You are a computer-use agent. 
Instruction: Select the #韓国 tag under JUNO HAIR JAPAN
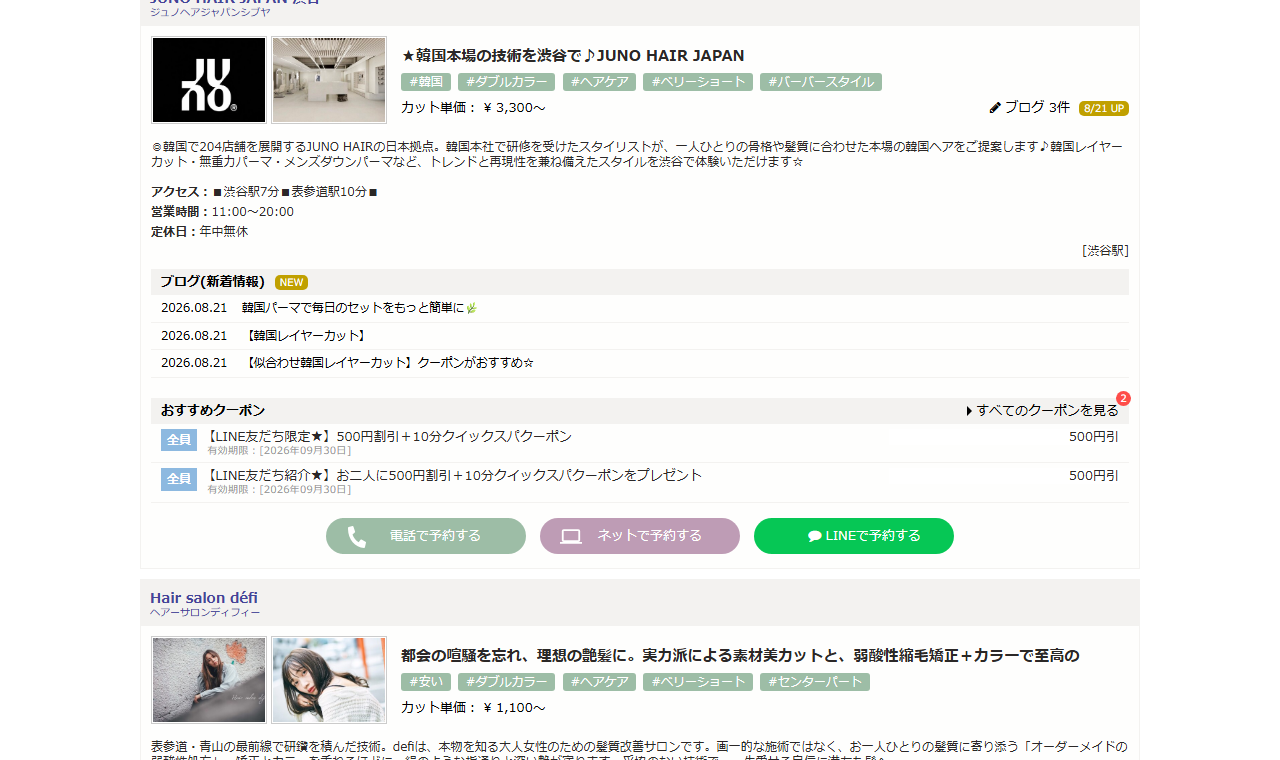point(426,82)
